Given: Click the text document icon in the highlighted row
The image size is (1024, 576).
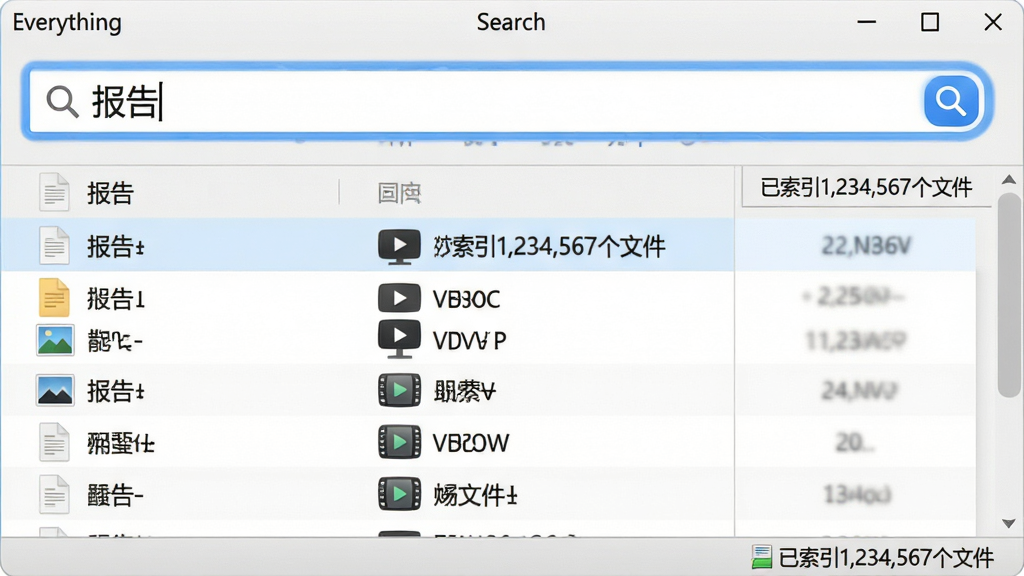Looking at the screenshot, I should (x=54, y=246).
